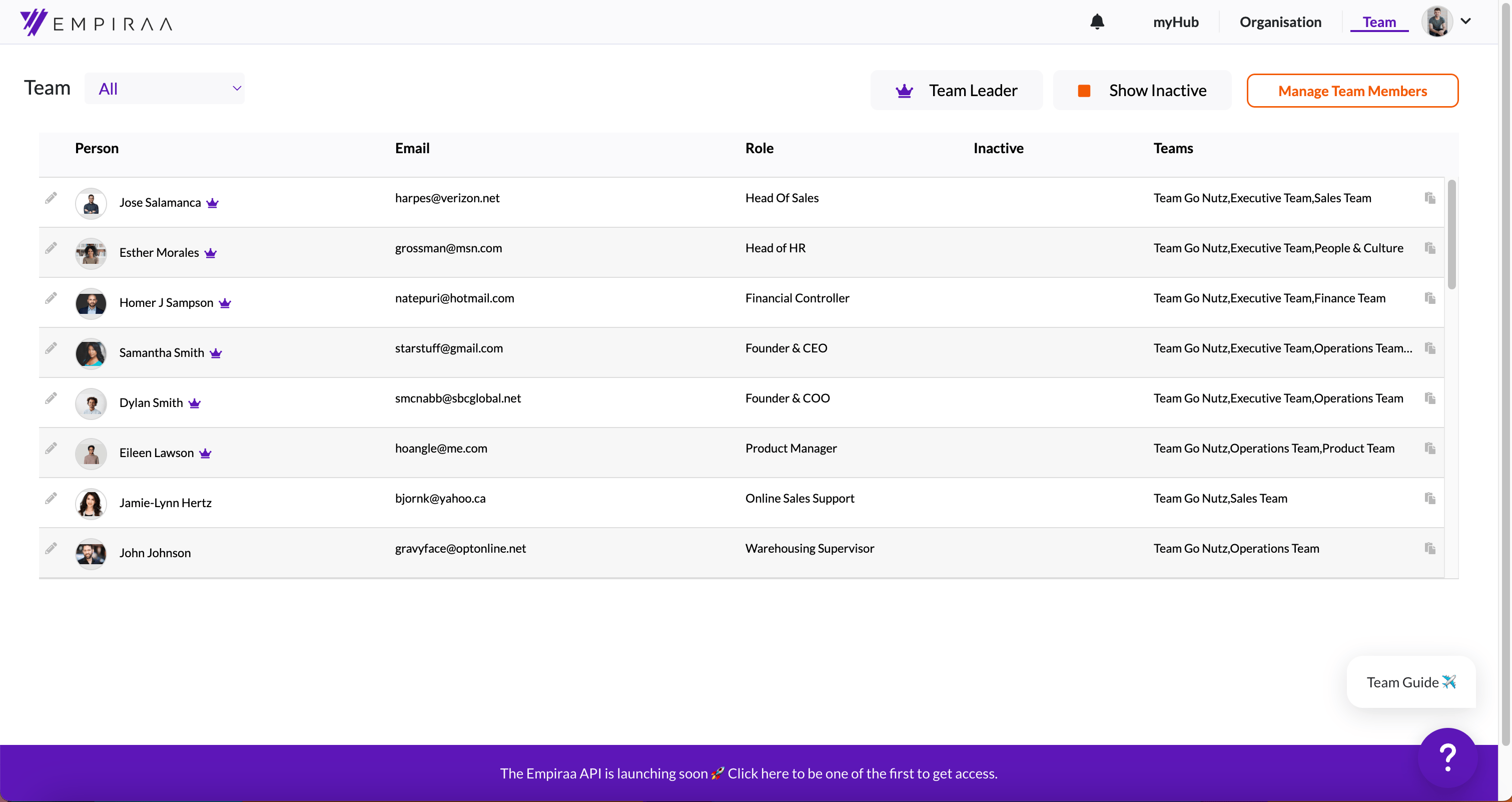This screenshot has width=1512, height=802.
Task: Open the purple help question mark button
Action: click(x=1447, y=757)
